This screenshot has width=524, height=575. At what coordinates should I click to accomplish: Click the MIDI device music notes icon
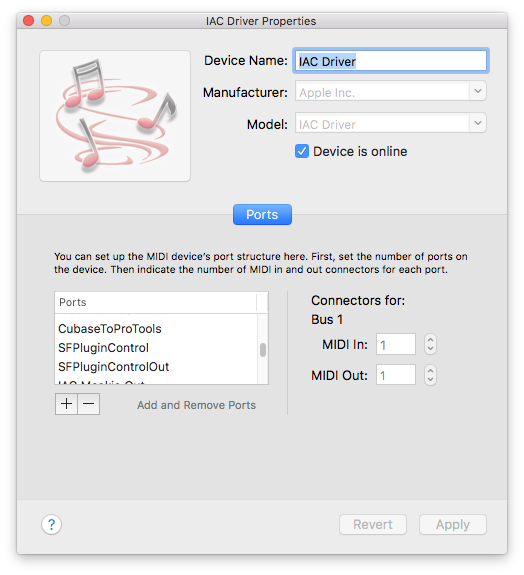coord(115,116)
